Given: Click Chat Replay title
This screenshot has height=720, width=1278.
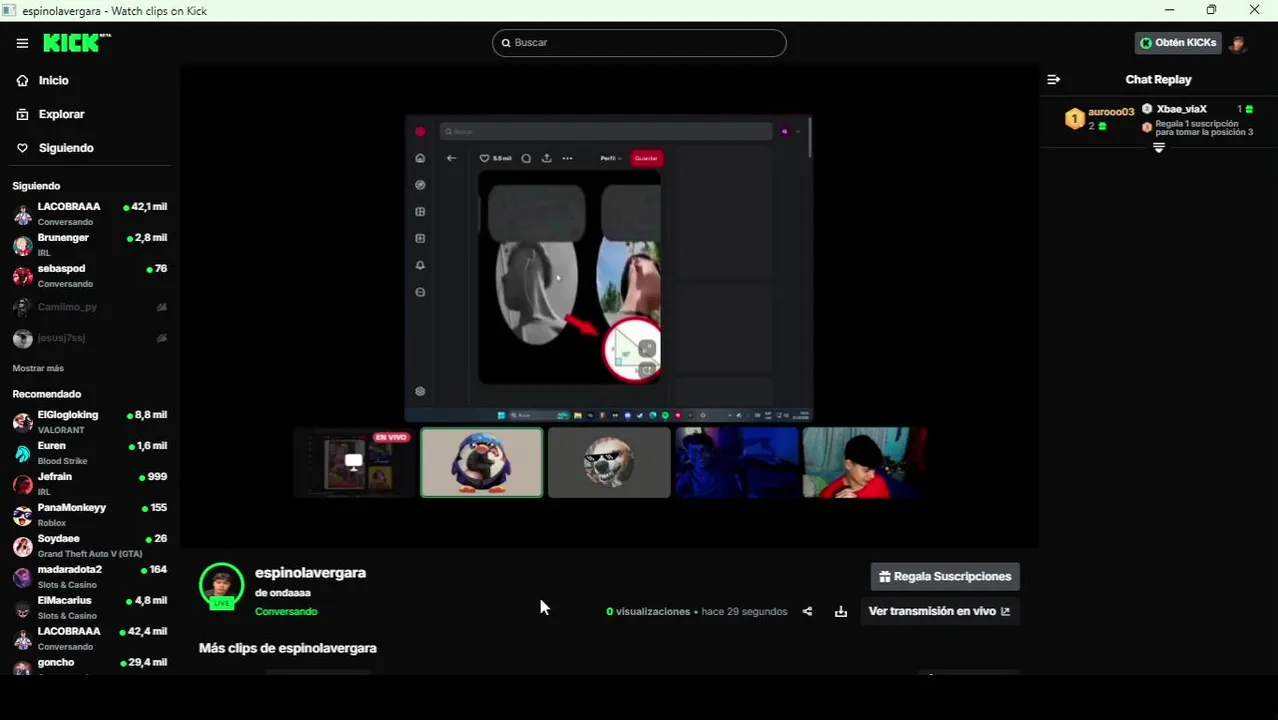Looking at the screenshot, I should click(1158, 79).
